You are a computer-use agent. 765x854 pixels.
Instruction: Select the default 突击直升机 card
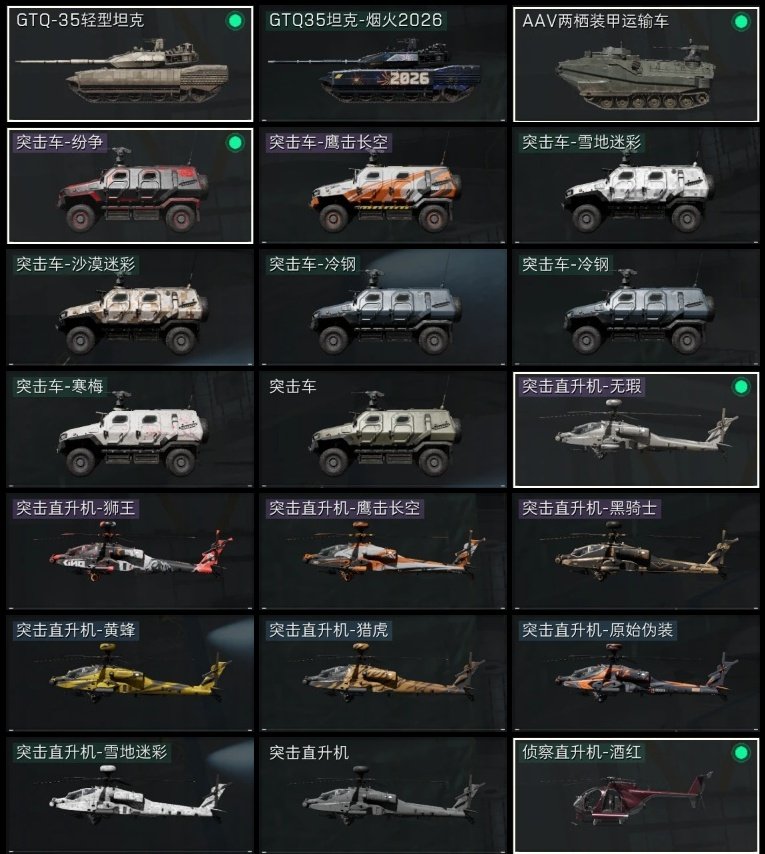point(383,796)
